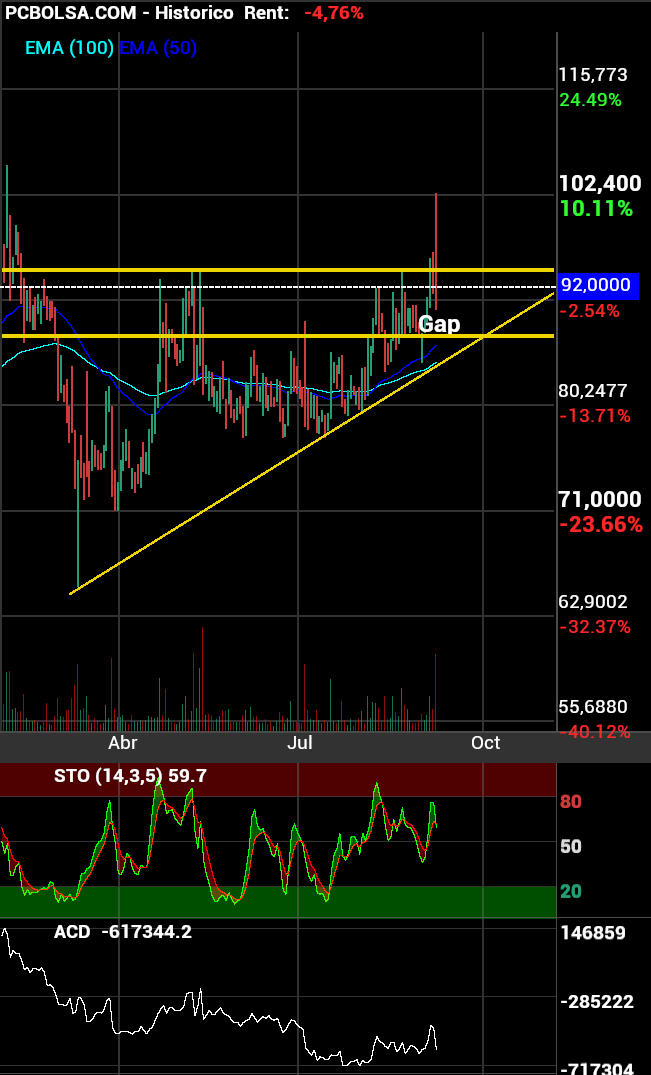The image size is (651, 1075).
Task: Click the red -23.66% percentage label
Action: click(600, 524)
